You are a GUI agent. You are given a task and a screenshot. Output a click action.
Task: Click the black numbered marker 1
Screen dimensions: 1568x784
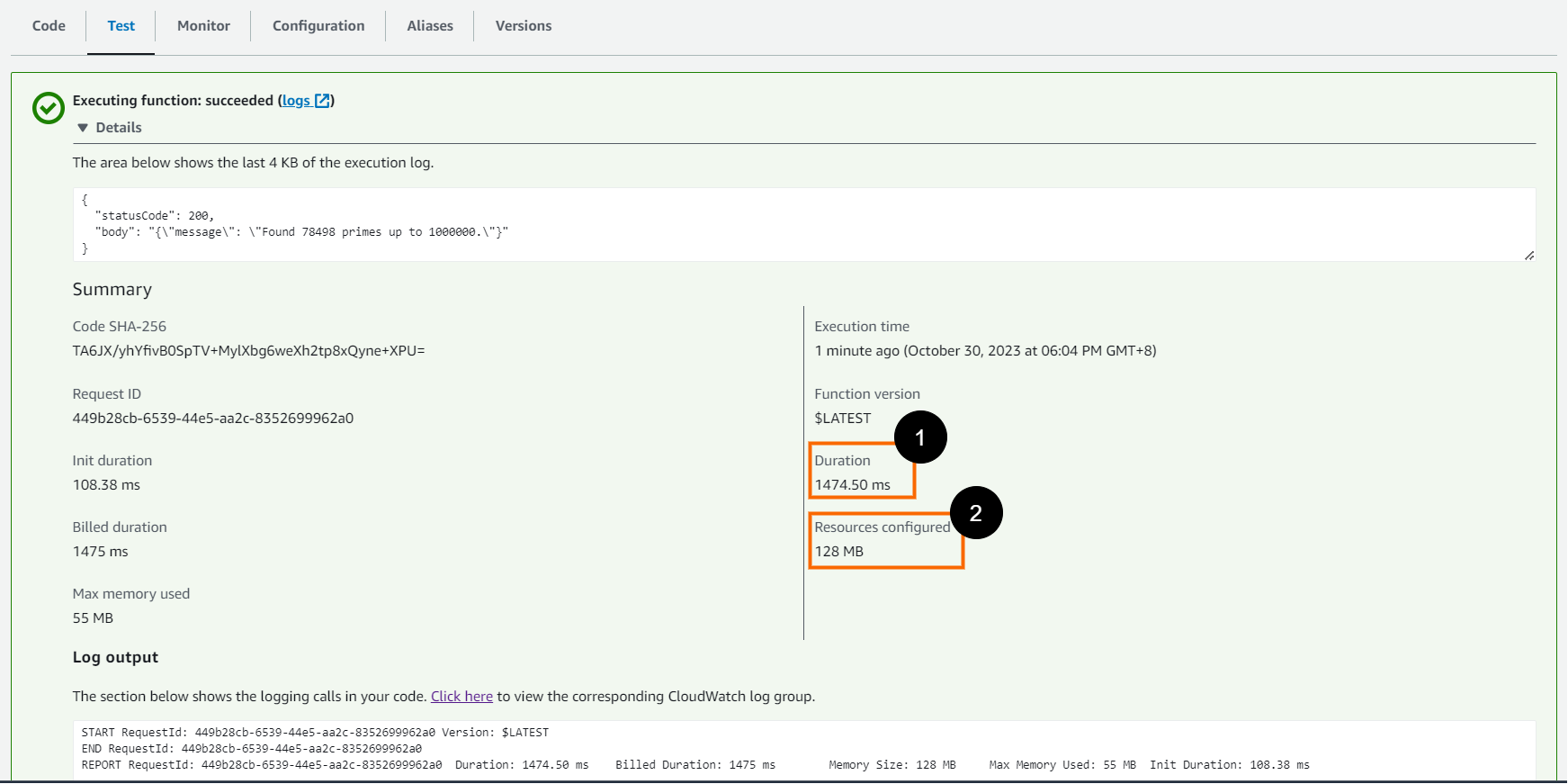coord(920,437)
